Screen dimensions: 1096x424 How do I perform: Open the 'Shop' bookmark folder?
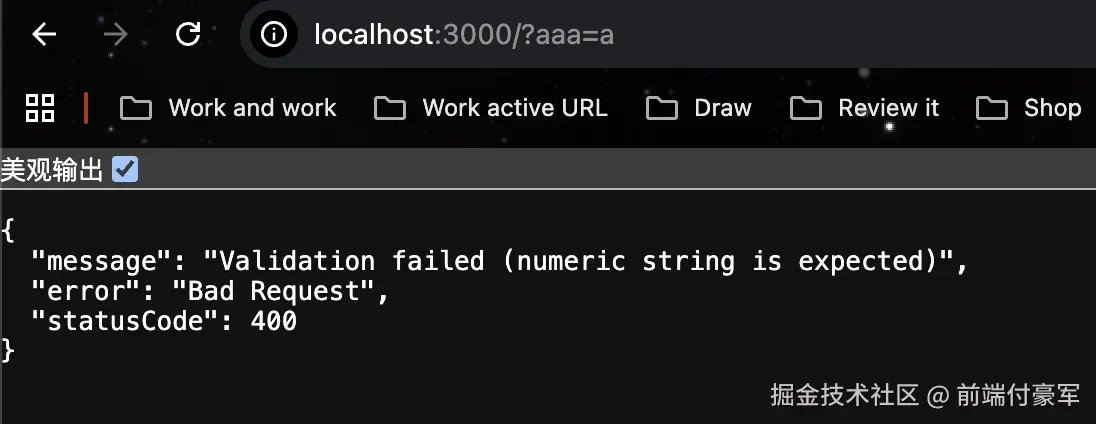pyautogui.click(x=1029, y=108)
